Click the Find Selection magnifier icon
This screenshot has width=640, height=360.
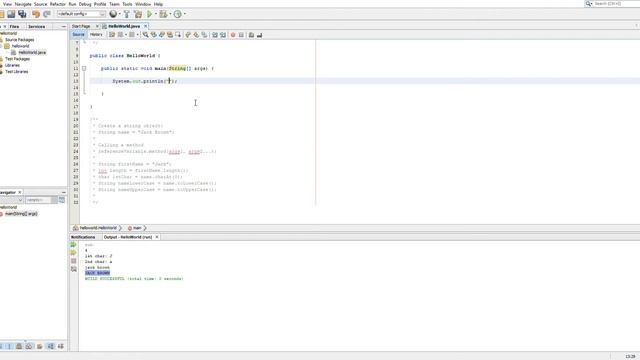coord(145,35)
